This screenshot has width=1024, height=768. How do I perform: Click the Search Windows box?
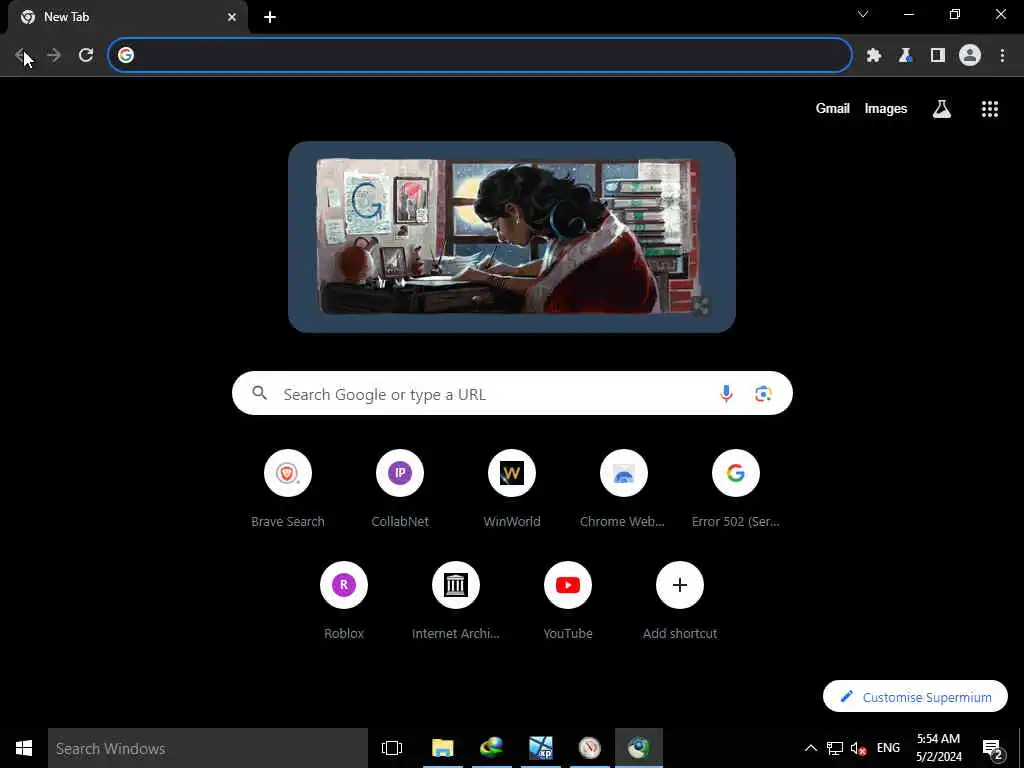pos(208,748)
